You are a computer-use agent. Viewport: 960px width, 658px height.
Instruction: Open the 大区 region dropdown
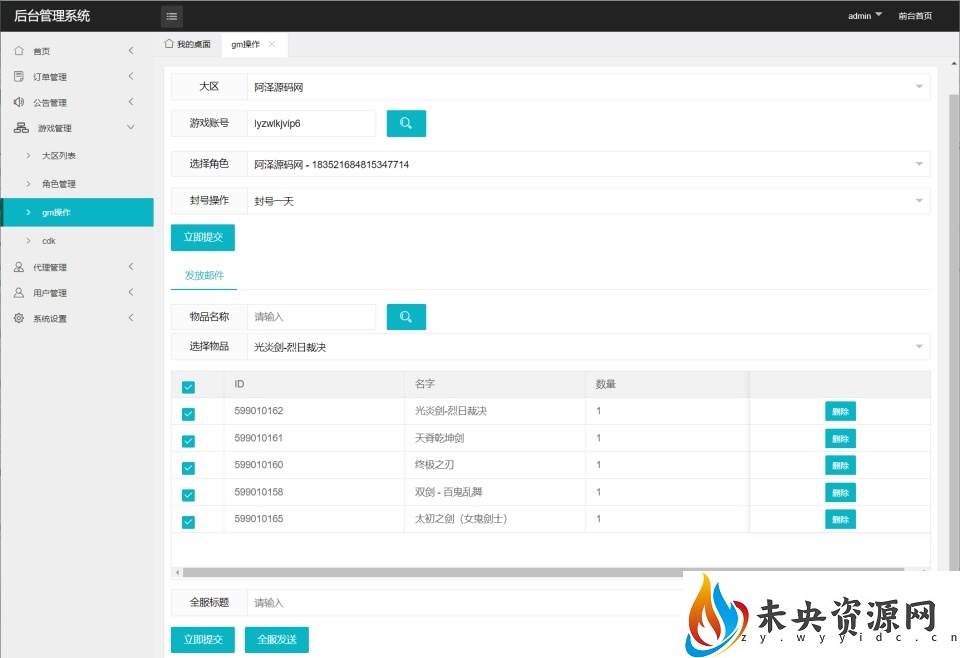tap(588, 87)
